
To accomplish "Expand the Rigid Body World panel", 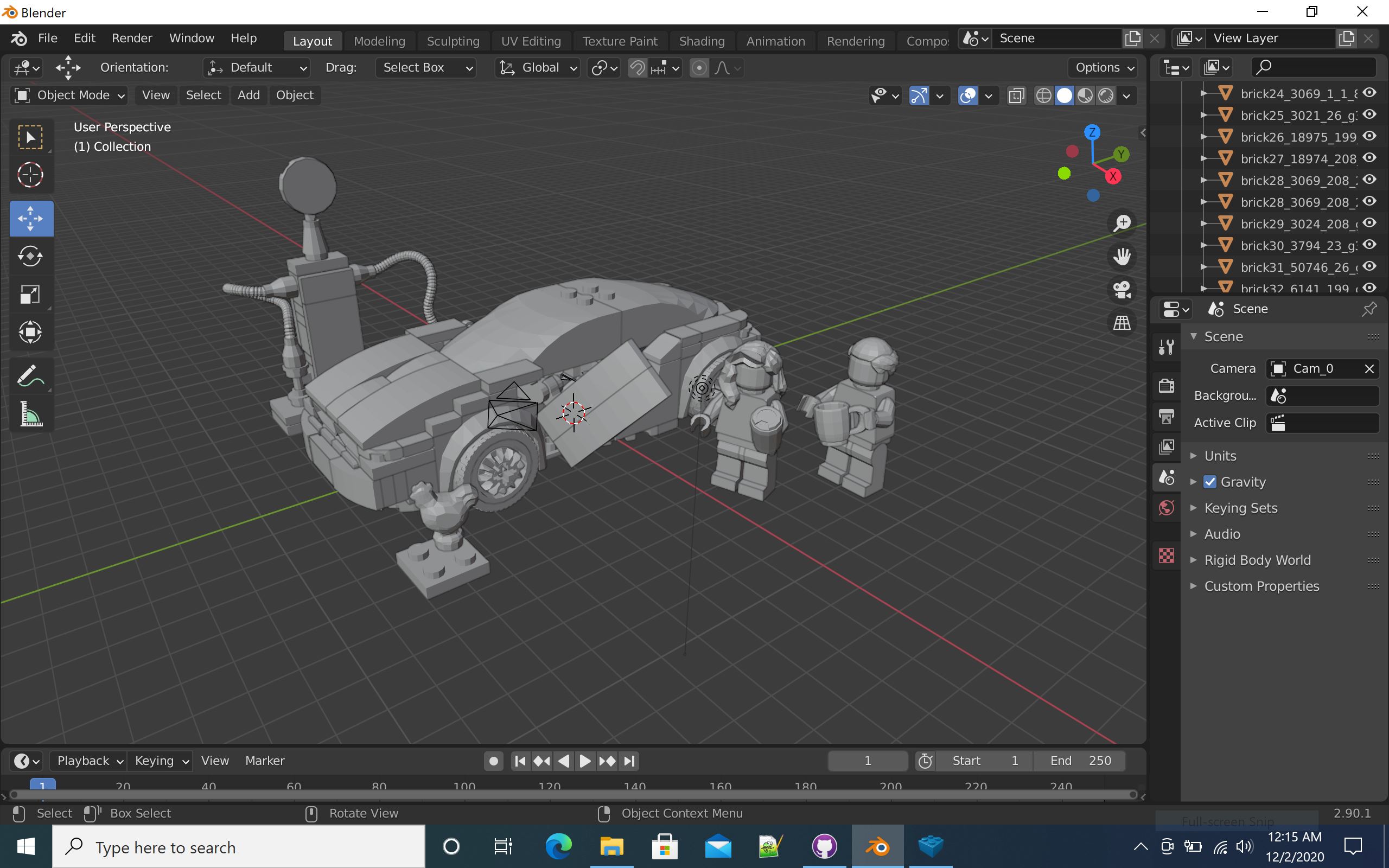I will [x=1257, y=560].
